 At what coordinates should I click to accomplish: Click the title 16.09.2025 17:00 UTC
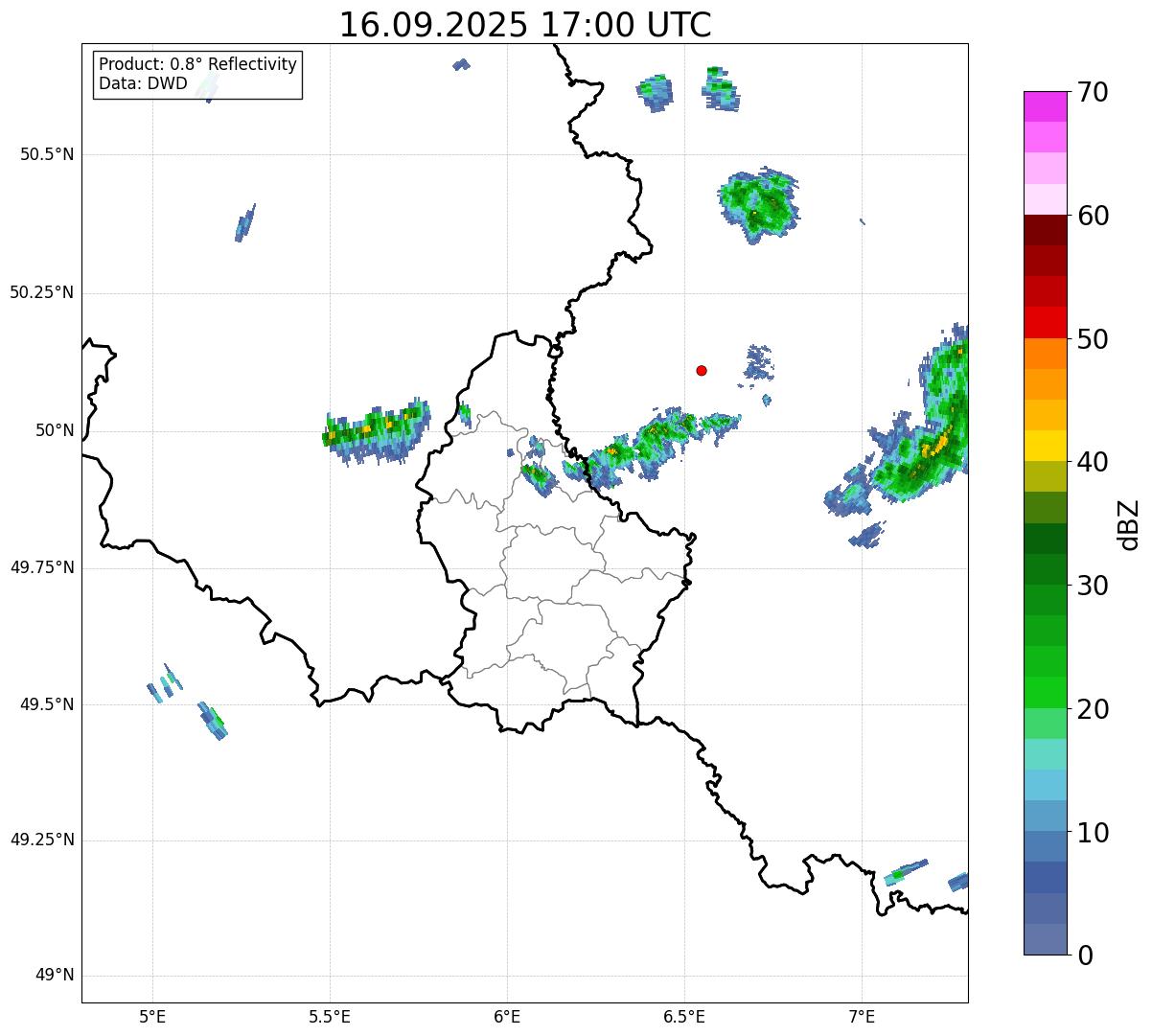pos(525,24)
